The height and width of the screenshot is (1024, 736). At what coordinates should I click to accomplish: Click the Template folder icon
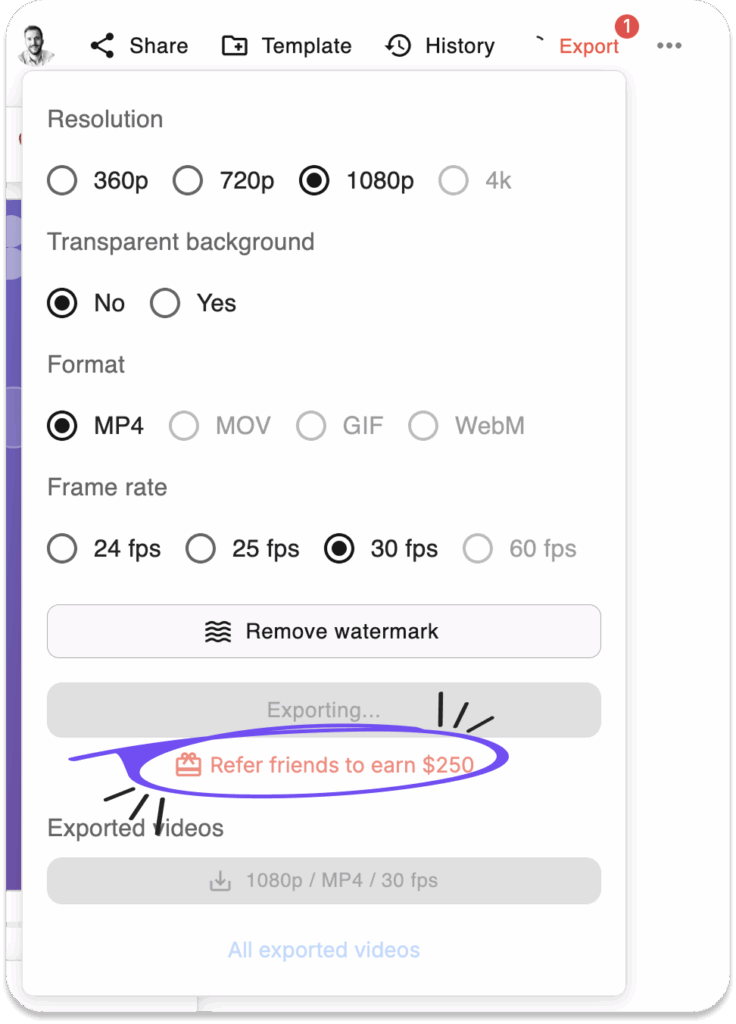click(235, 46)
